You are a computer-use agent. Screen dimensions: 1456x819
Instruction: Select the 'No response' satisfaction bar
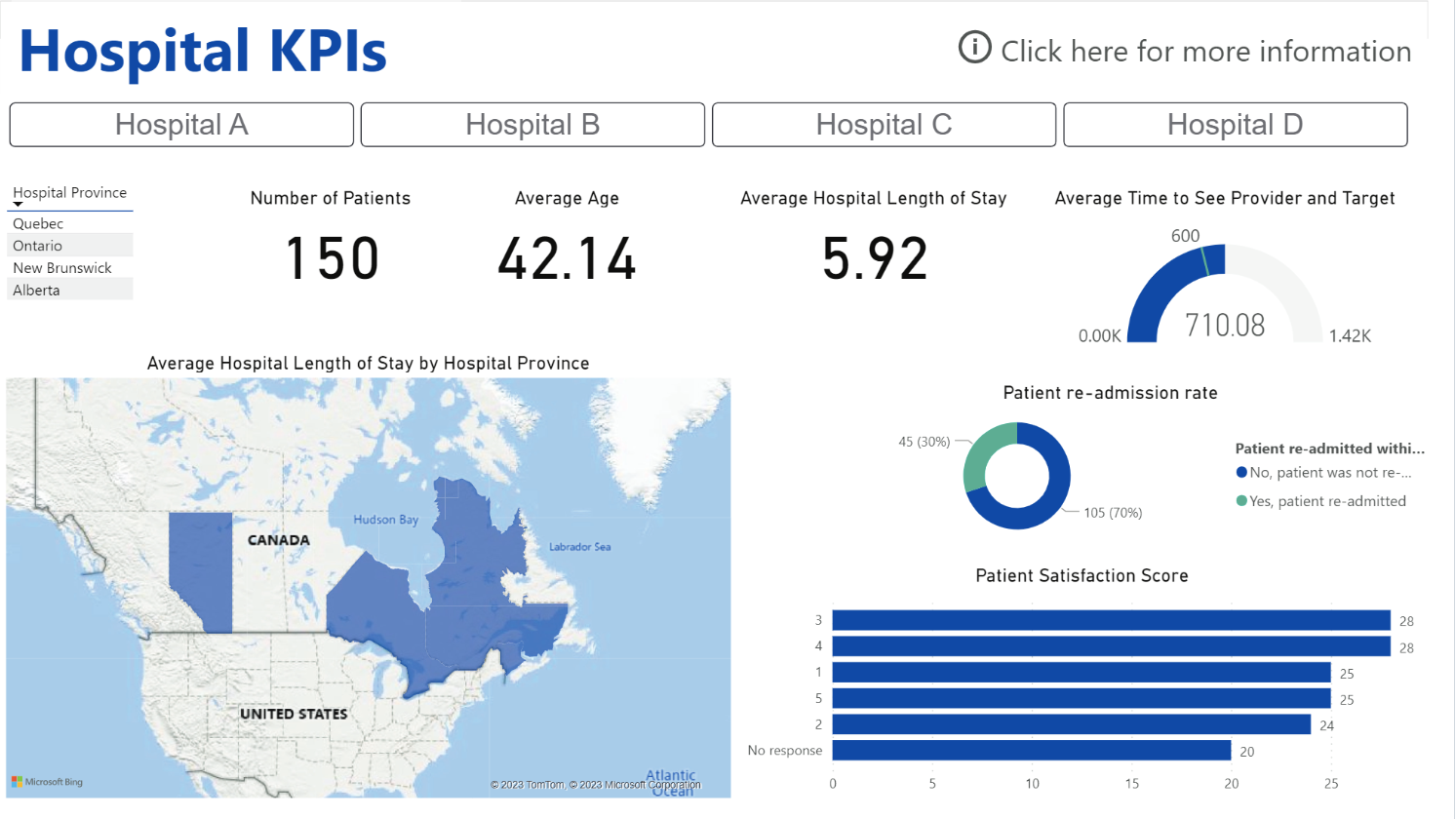(1031, 751)
